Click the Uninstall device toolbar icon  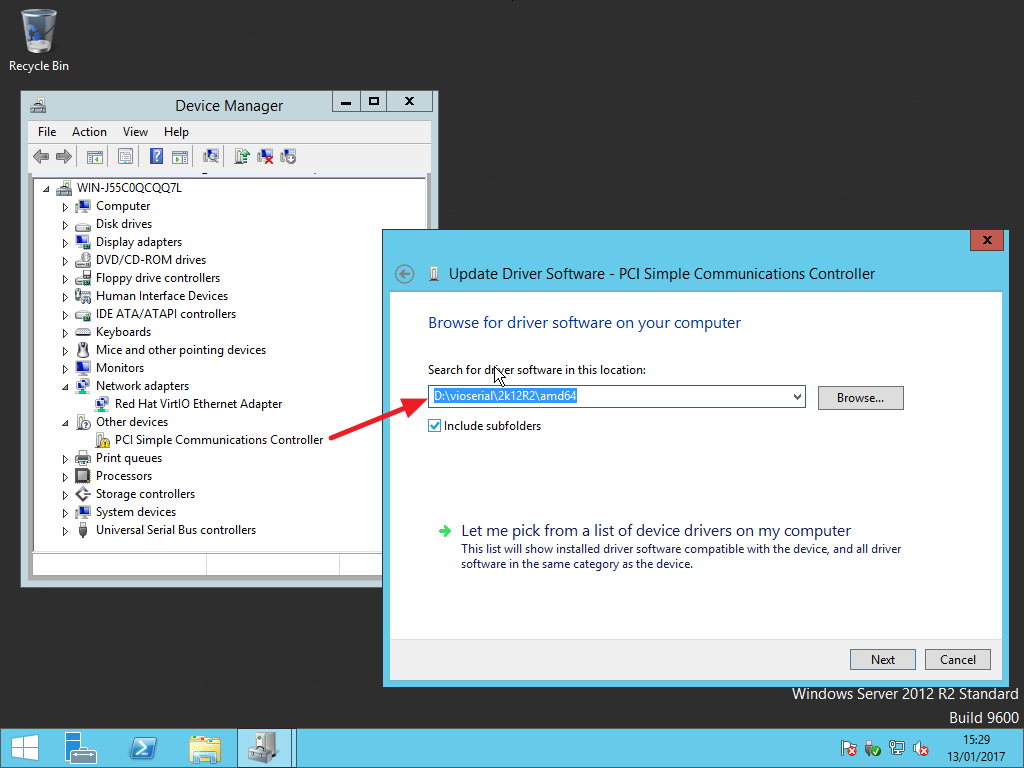(x=265, y=156)
